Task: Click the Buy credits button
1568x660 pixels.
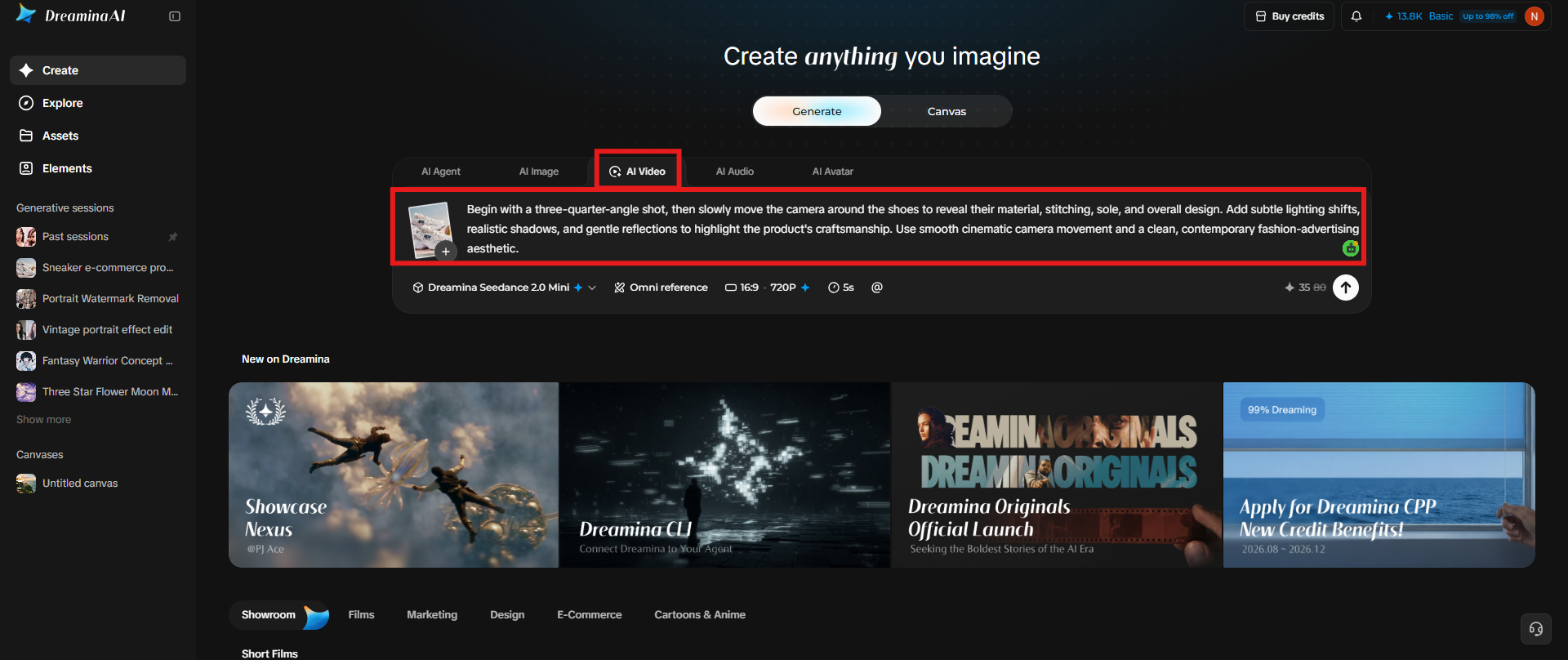Action: tap(1290, 16)
